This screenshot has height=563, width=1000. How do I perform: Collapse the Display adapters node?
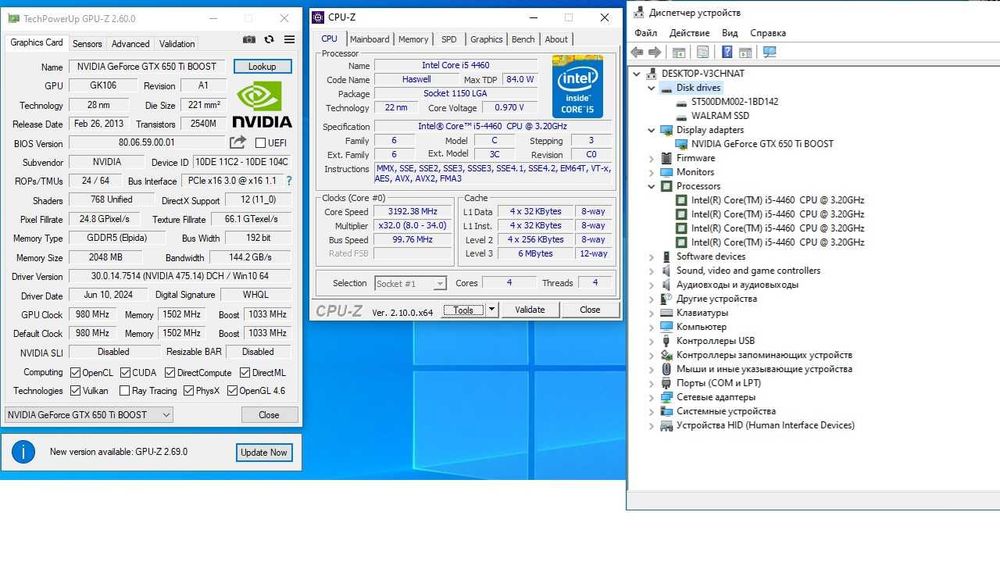[651, 130]
